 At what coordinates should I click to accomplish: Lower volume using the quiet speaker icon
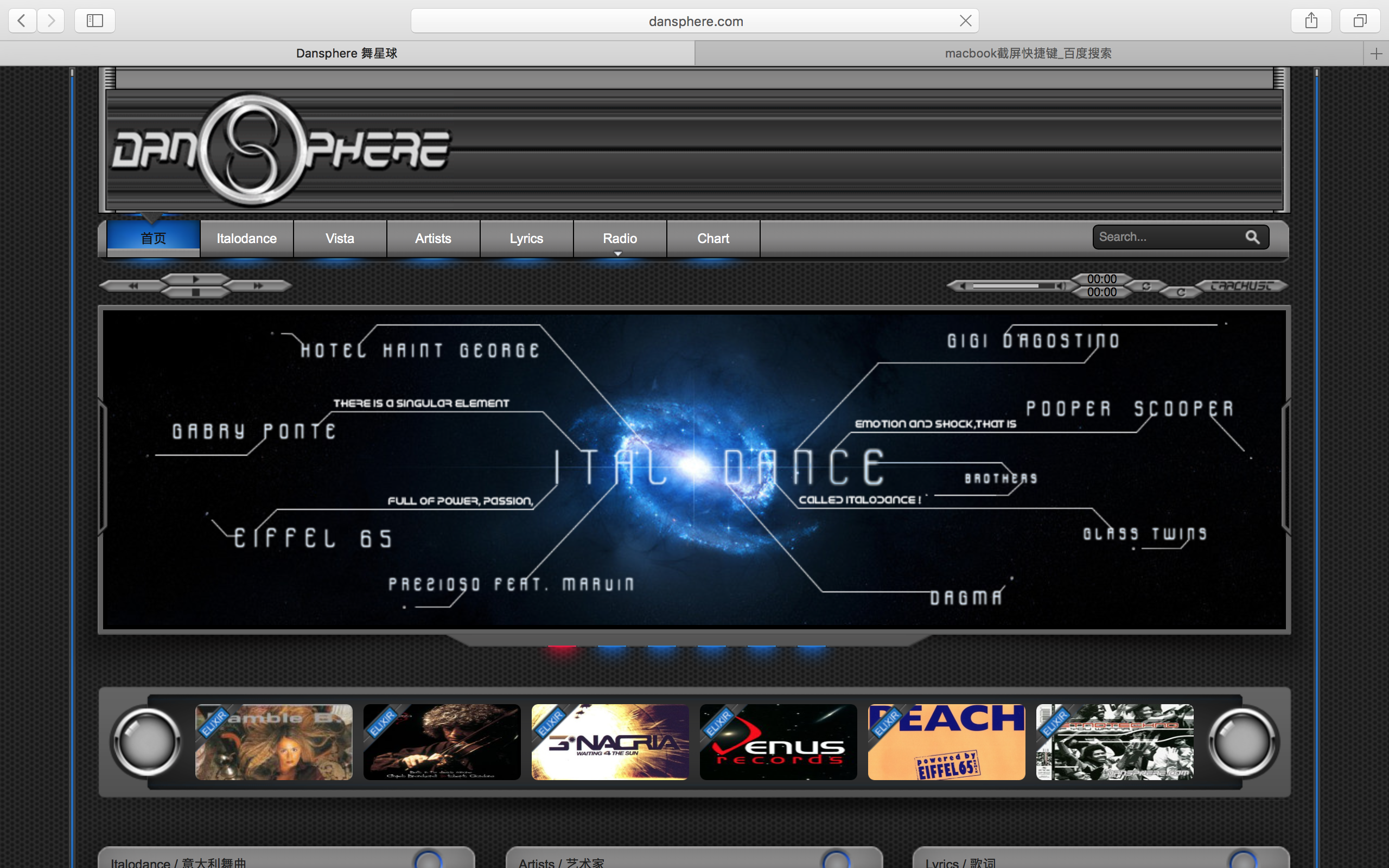(x=963, y=286)
